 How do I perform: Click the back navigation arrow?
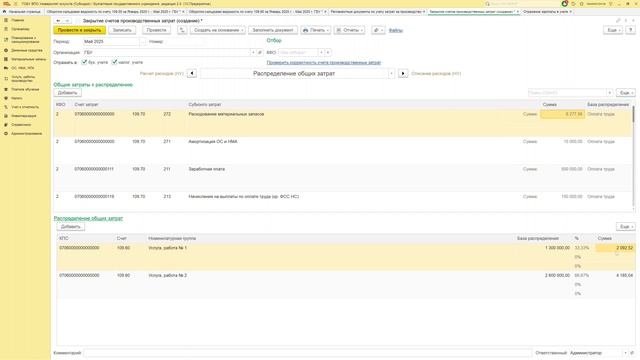pos(58,21)
